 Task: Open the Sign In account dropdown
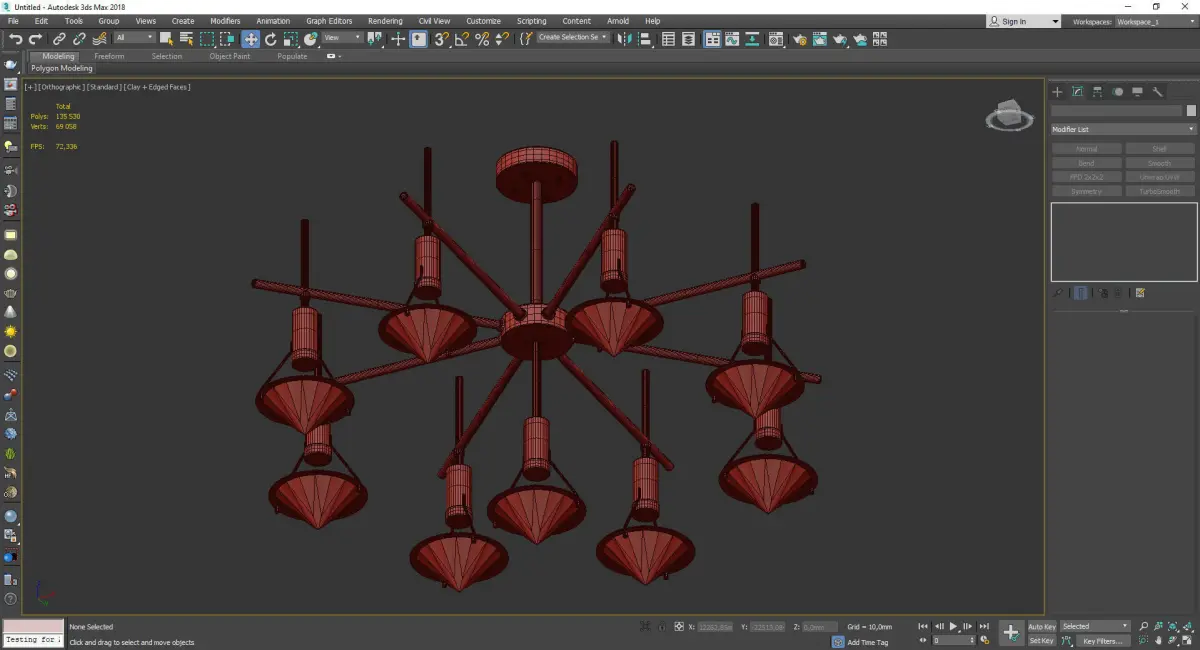[1023, 21]
